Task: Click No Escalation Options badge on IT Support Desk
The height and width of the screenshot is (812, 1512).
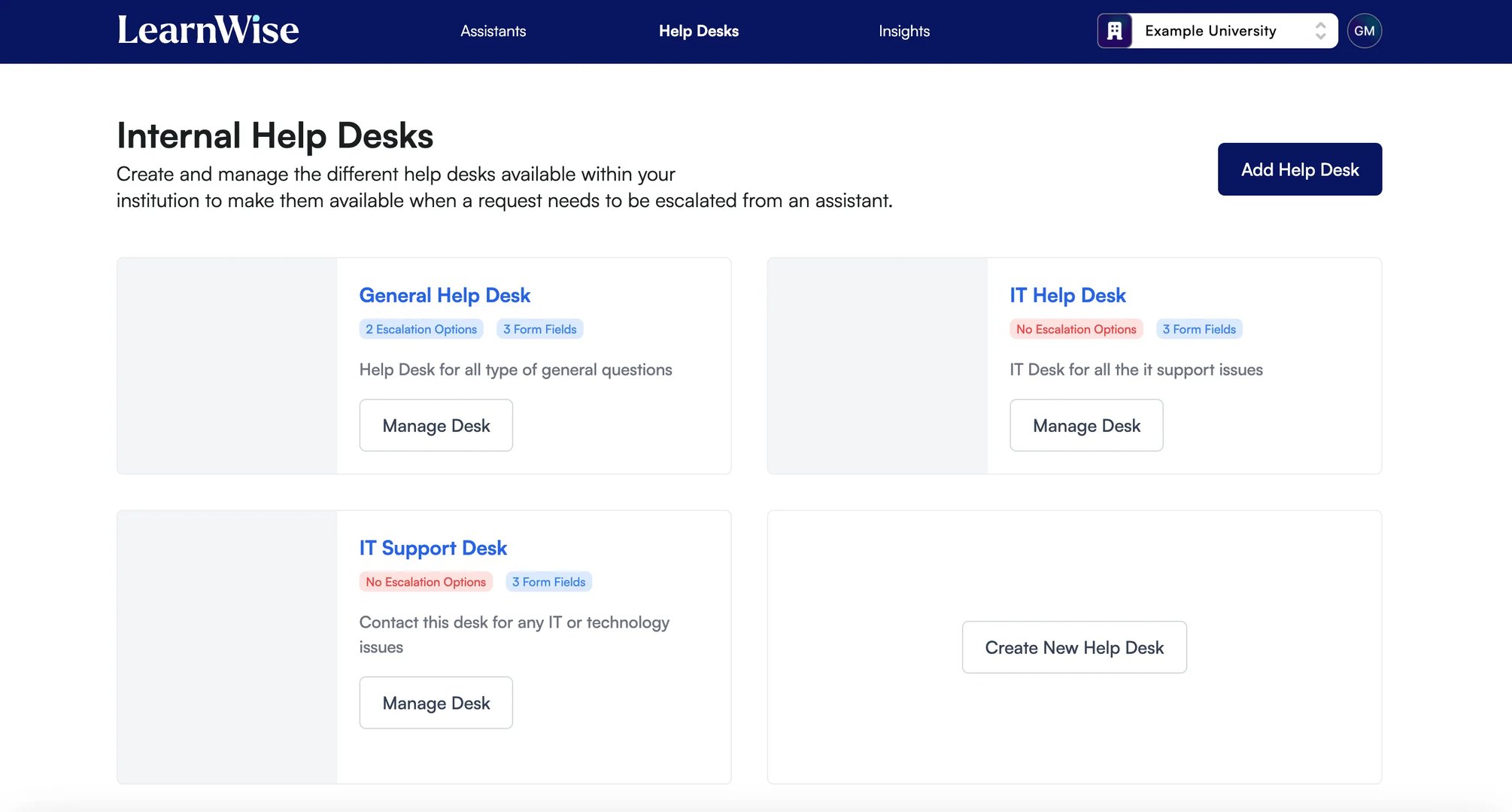Action: [x=426, y=582]
